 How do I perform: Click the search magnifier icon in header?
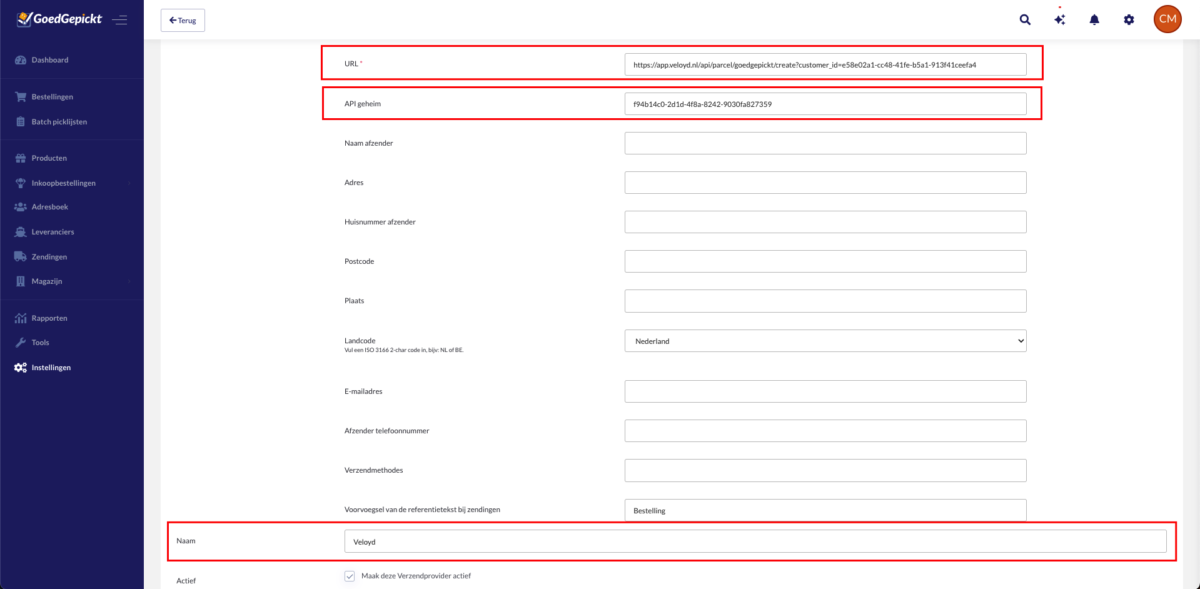(x=1025, y=19)
